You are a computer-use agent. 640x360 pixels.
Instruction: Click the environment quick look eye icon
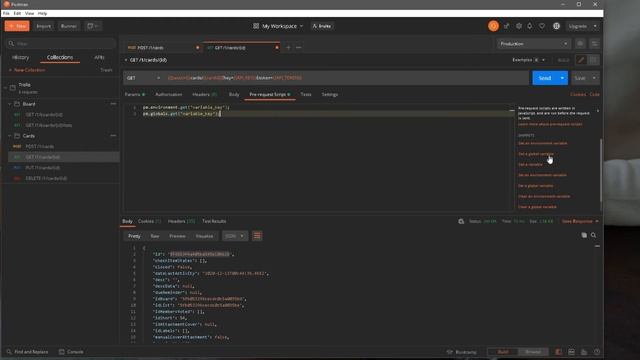(x=580, y=44)
